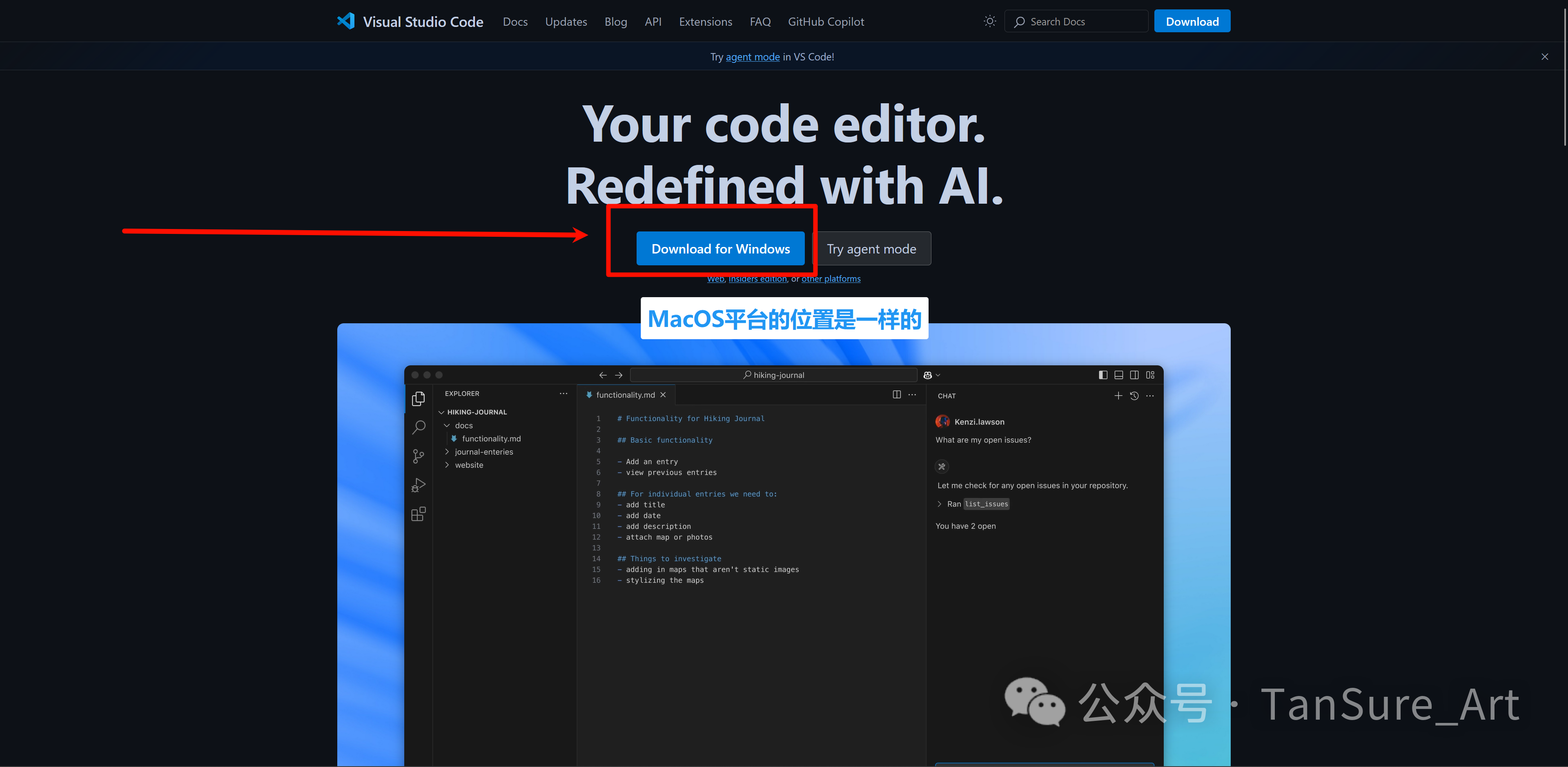Click the Visual Studio Code logo

(x=346, y=21)
